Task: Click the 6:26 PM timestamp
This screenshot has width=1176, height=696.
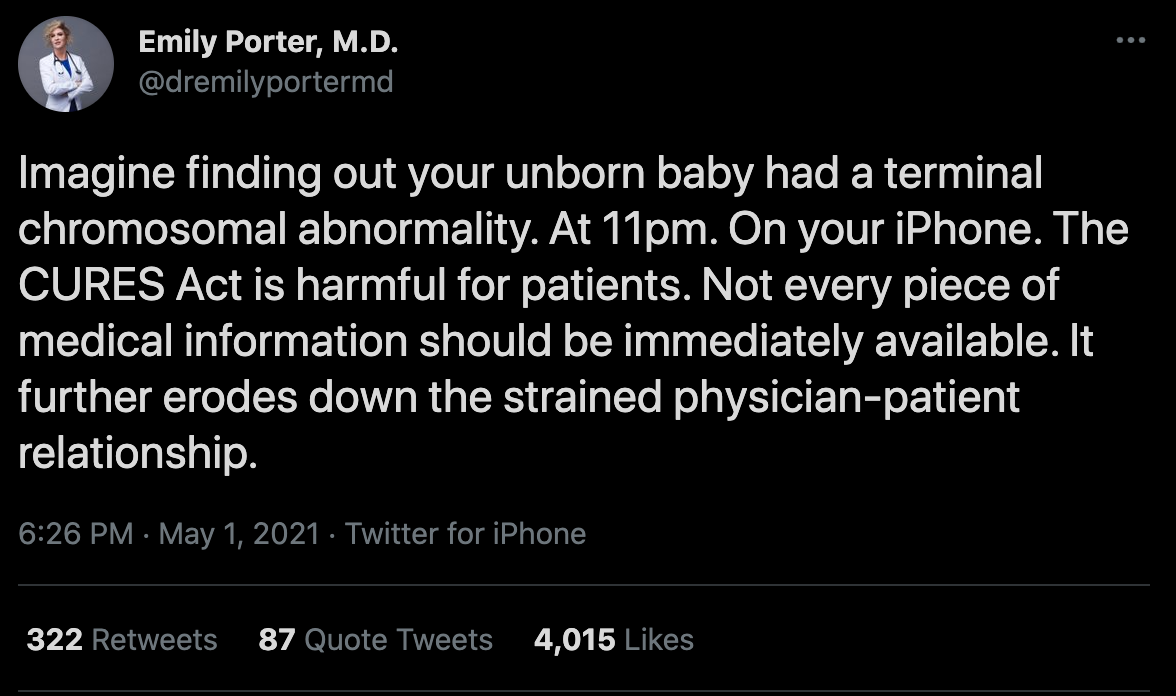Action: (75, 534)
